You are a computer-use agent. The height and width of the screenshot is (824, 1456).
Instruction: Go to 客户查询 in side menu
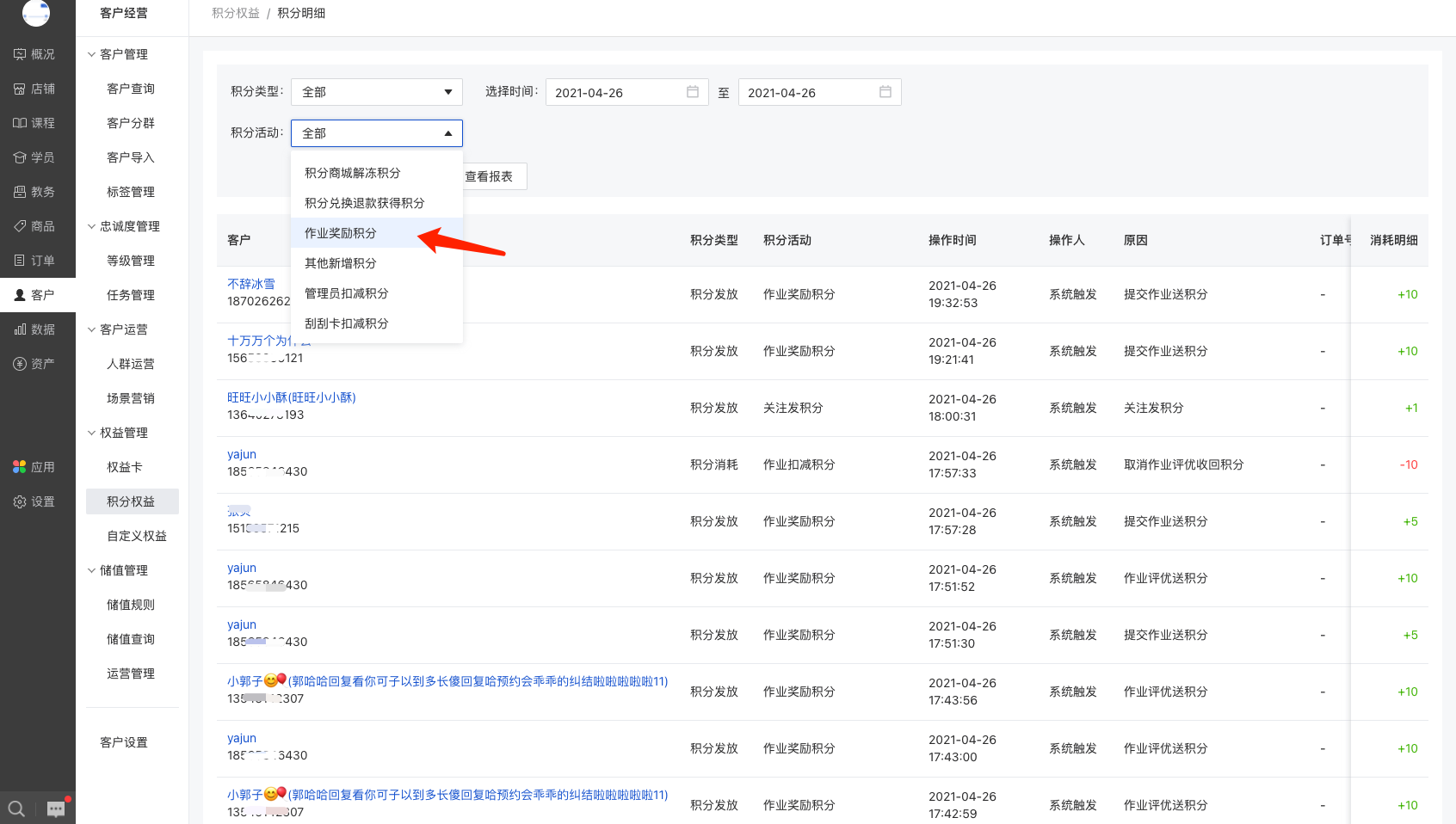pyautogui.click(x=131, y=89)
